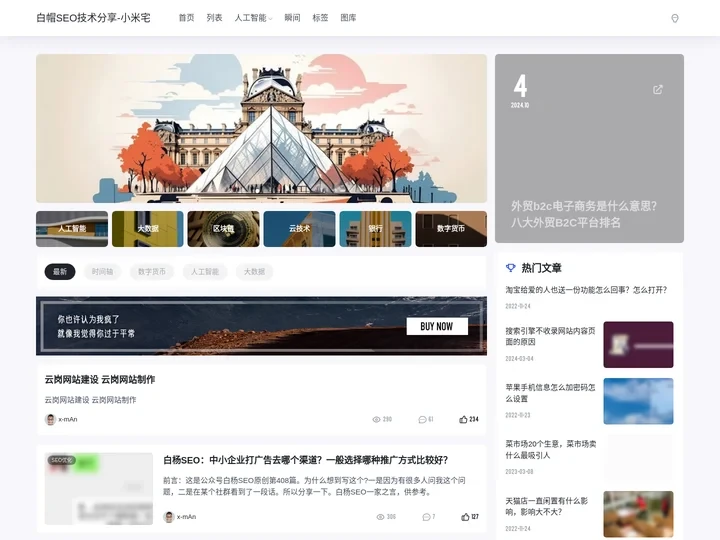Click the 白杨SEO post cover image
This screenshot has width=720, height=540.
[x=99, y=489]
